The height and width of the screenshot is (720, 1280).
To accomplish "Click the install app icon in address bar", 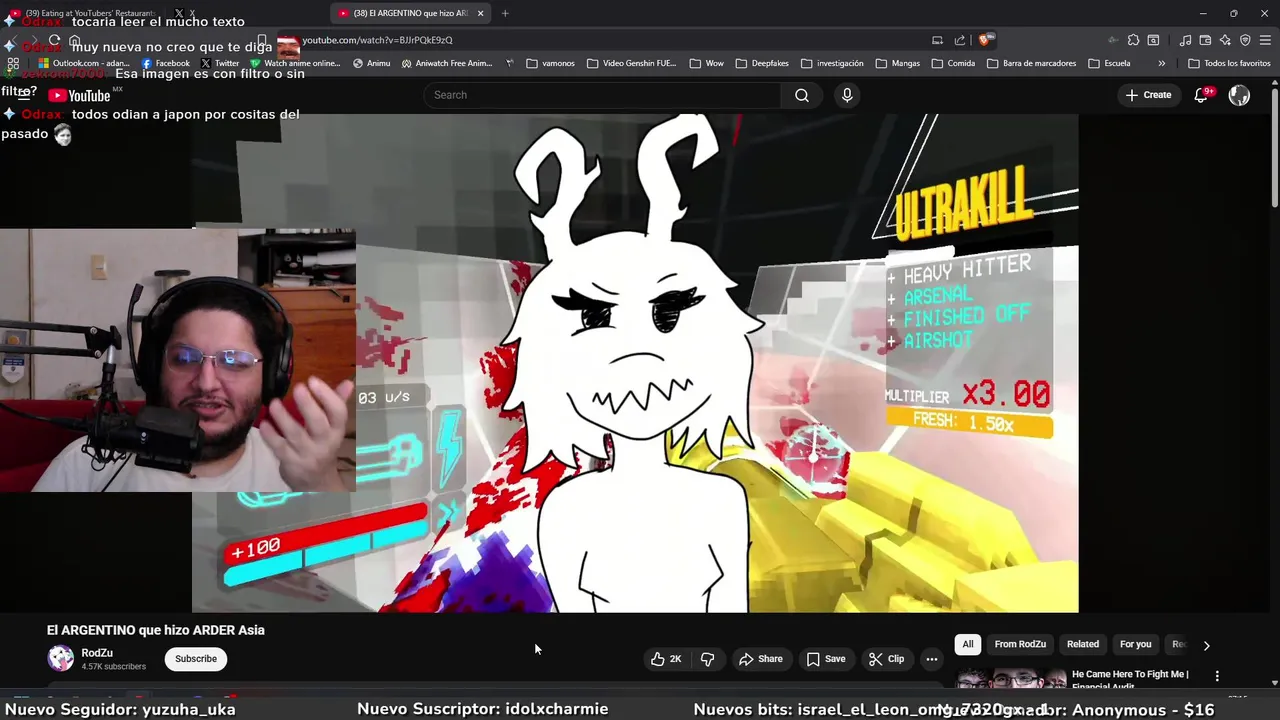I will pos(937,40).
